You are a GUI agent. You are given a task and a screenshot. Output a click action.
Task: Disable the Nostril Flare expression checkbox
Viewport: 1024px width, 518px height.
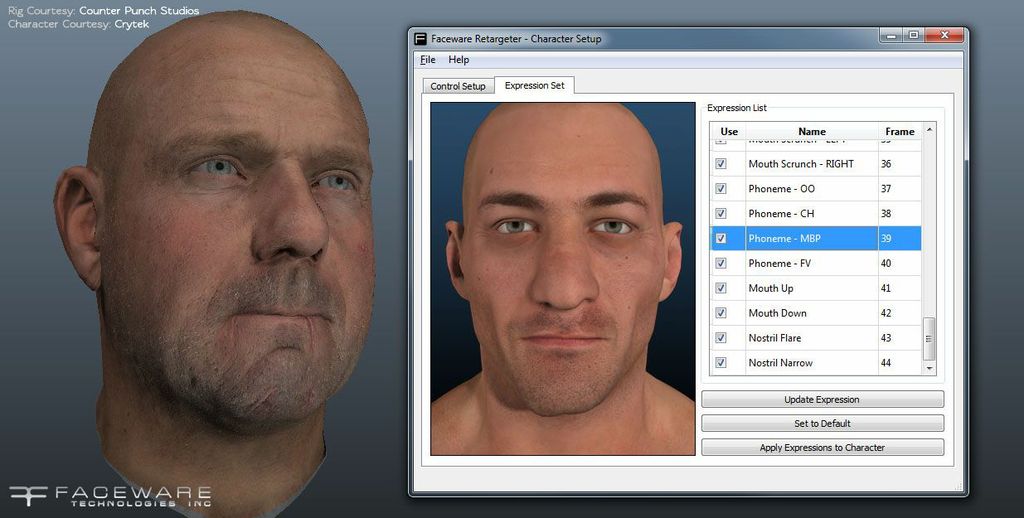click(x=721, y=338)
